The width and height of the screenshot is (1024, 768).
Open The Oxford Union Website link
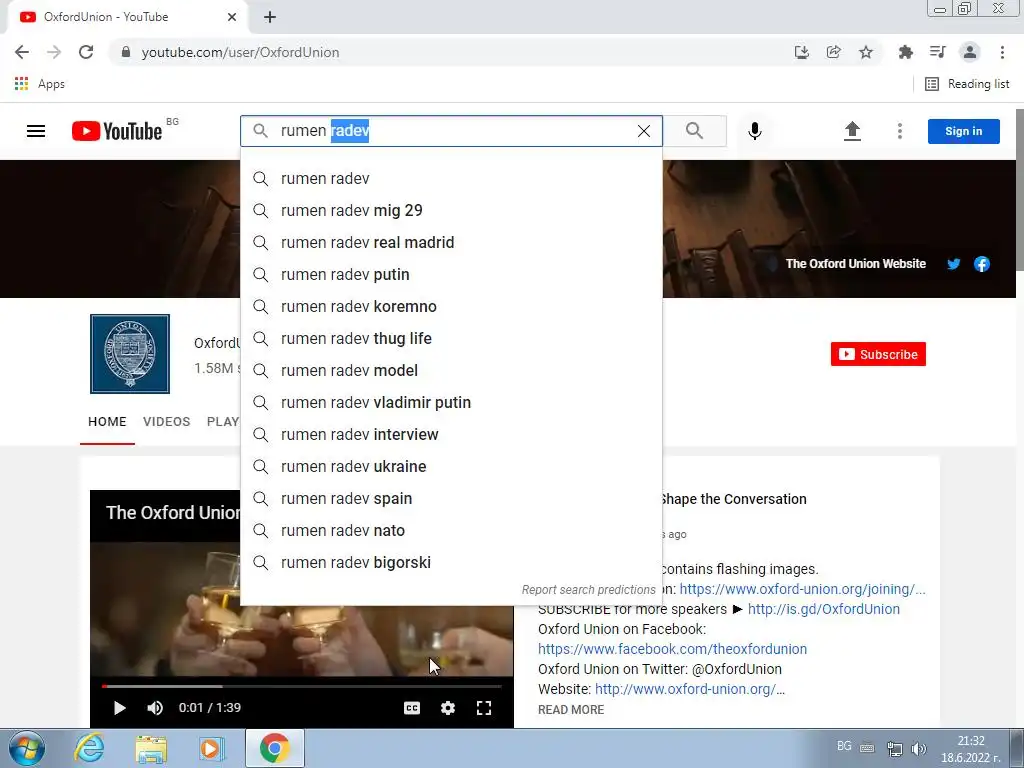coord(856,264)
